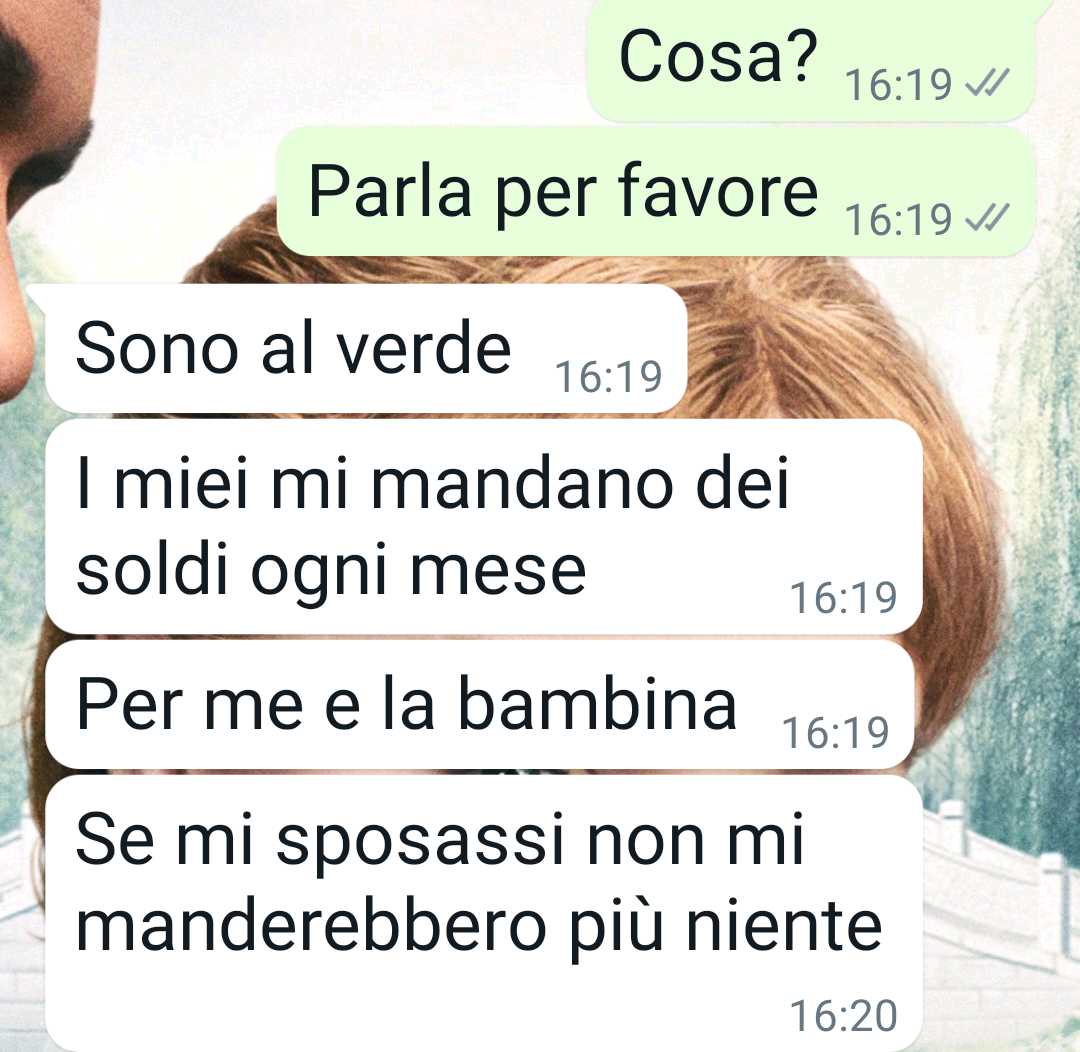
Task: Click the pointed tail of "Sono al verde" bubble
Action: [36, 296]
